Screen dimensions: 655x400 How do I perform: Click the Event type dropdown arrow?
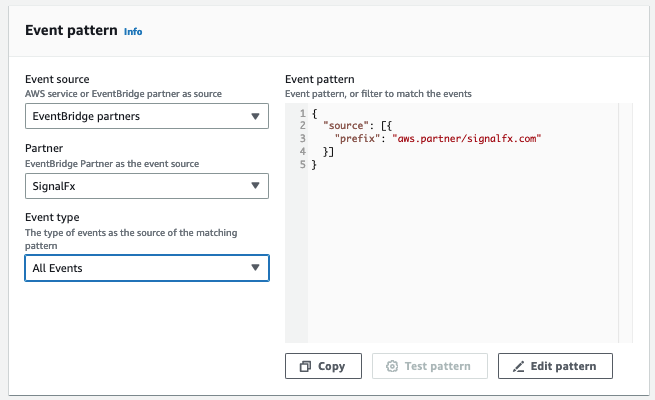click(255, 268)
